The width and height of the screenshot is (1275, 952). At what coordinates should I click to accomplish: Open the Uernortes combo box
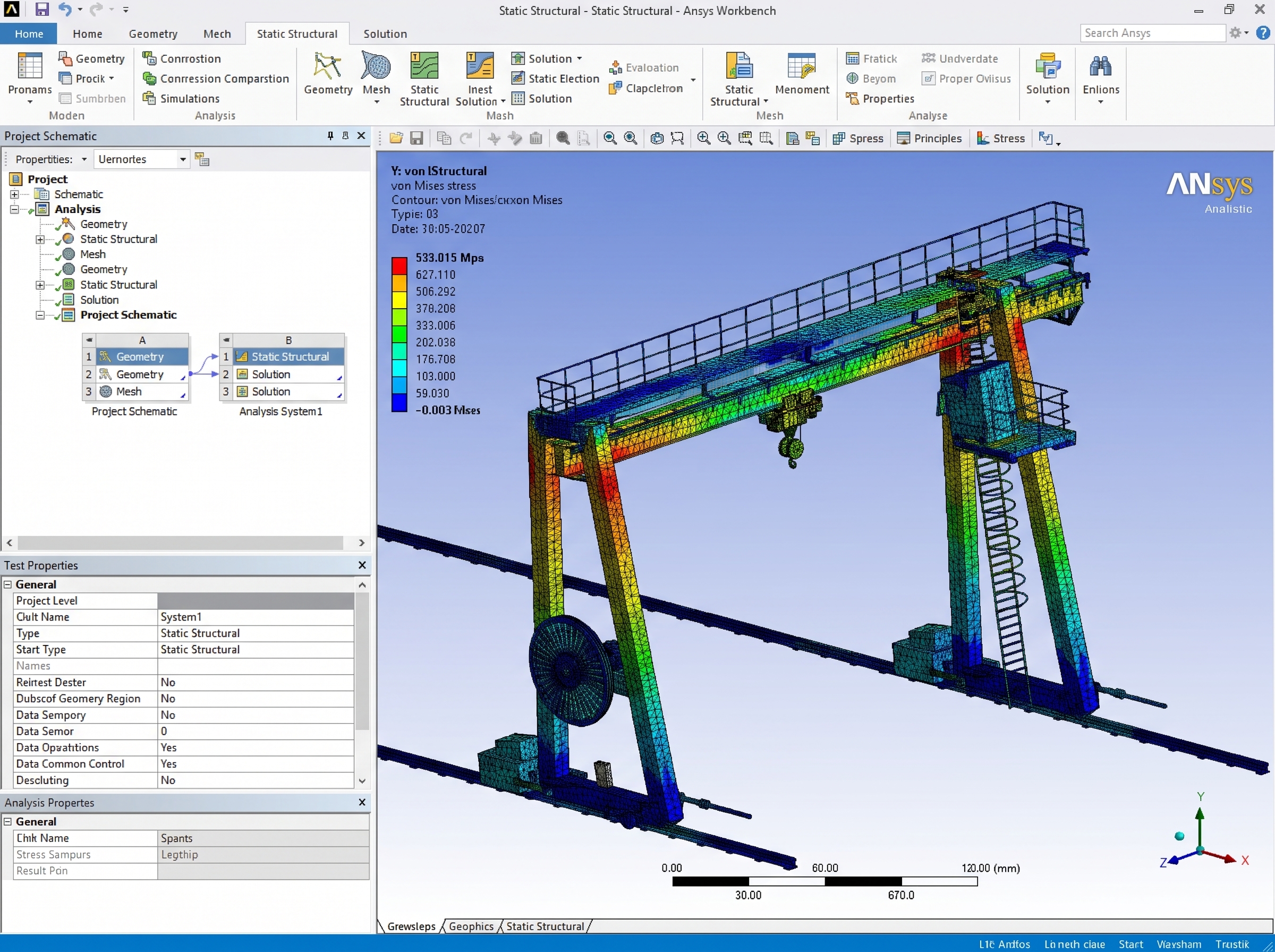coord(142,159)
